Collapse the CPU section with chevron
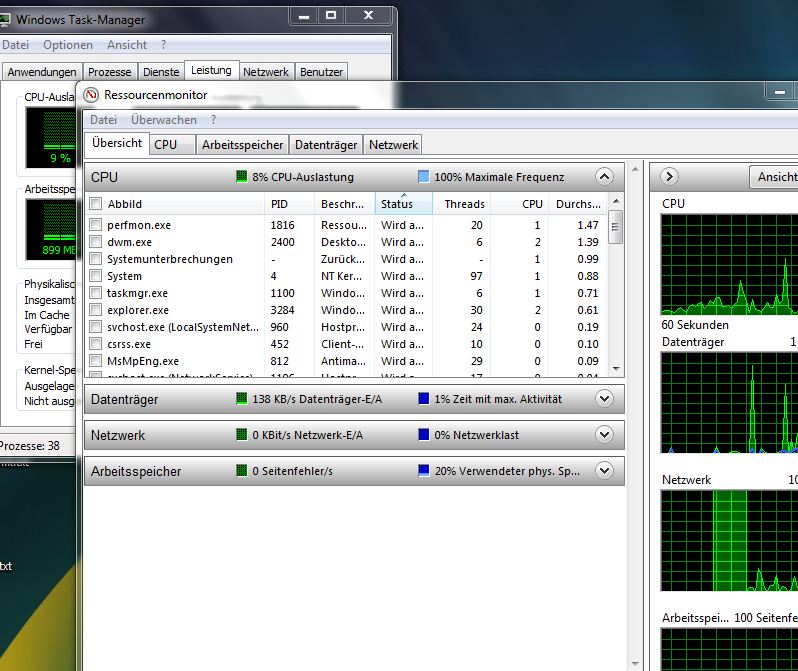 (x=604, y=177)
